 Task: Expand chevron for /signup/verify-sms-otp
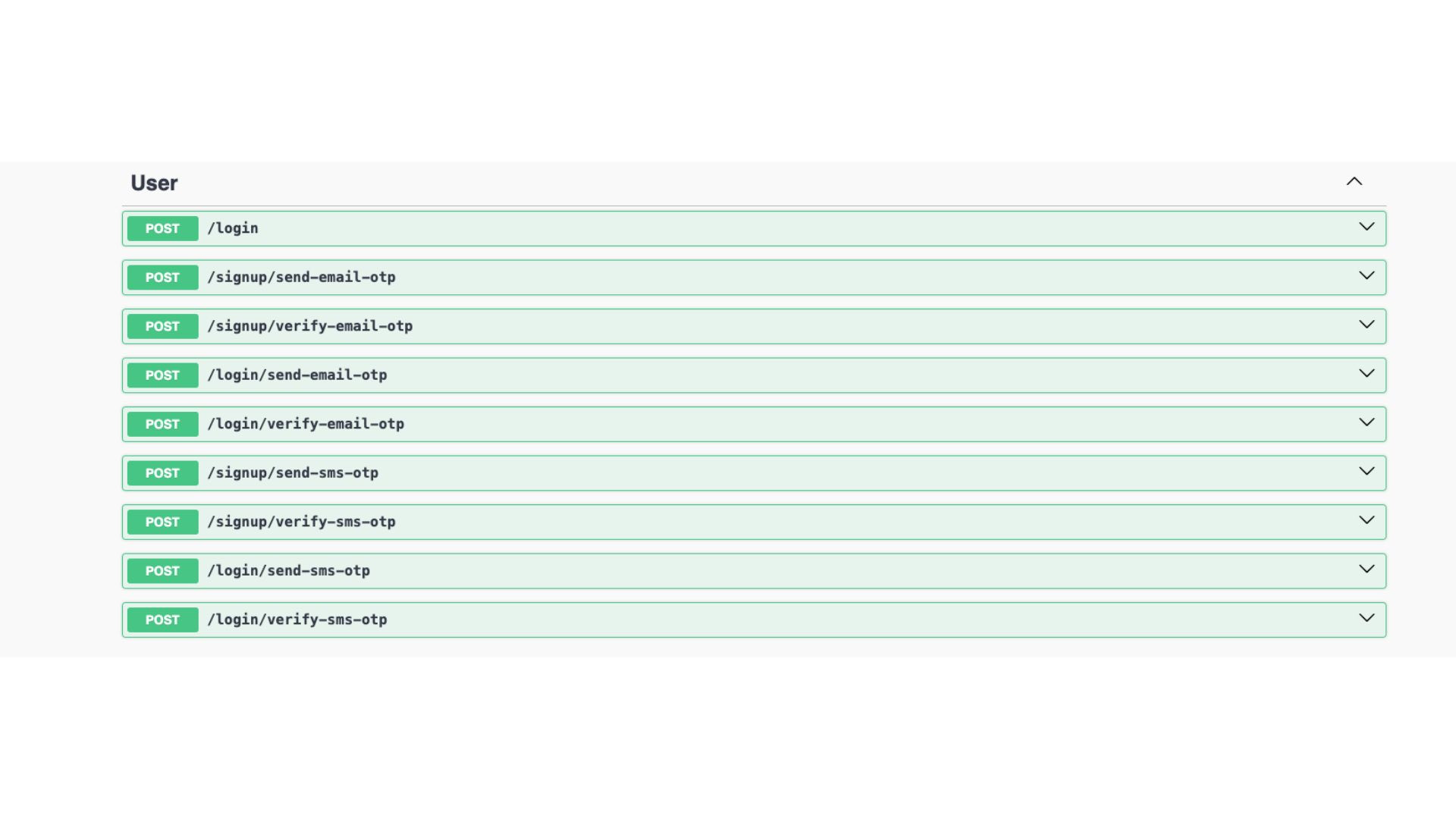point(1367,520)
